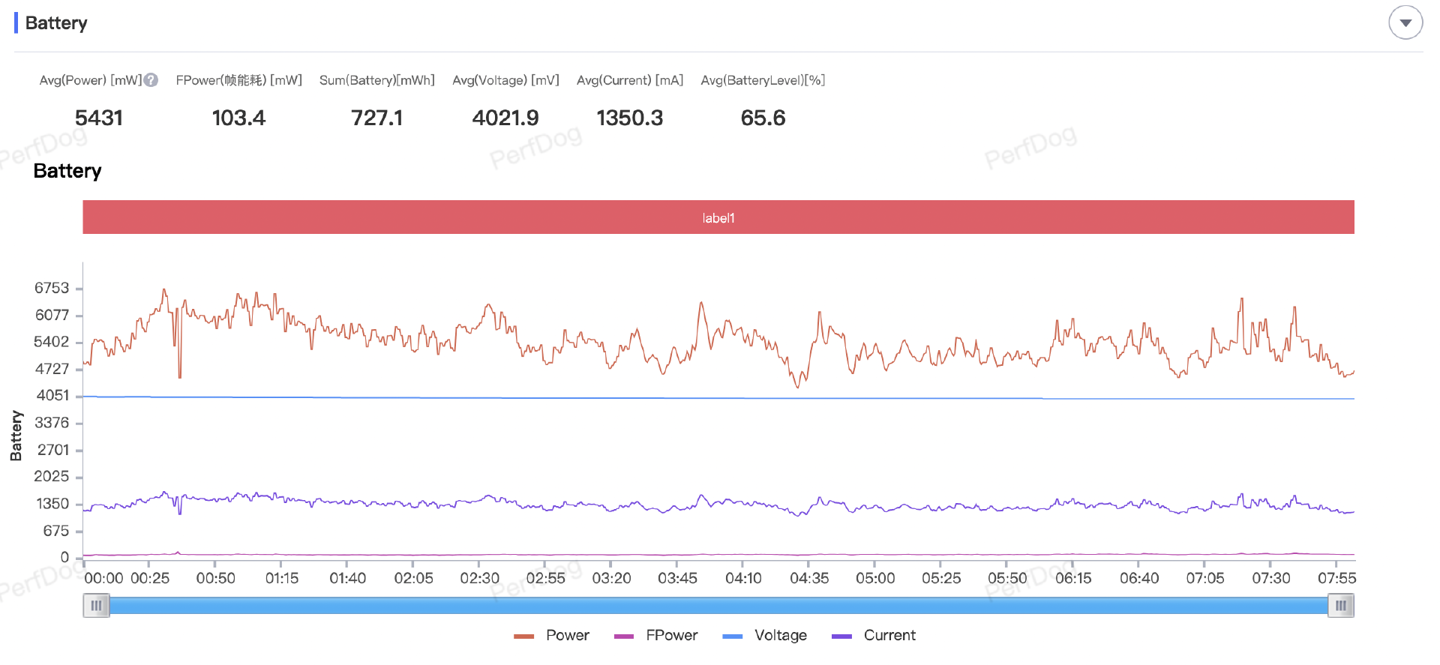Toggle the Power series in the legend

(552, 635)
